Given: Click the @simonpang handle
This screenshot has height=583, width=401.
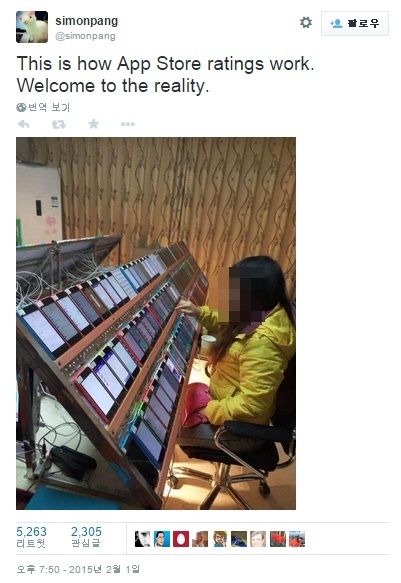Looking at the screenshot, I should [x=85, y=36].
